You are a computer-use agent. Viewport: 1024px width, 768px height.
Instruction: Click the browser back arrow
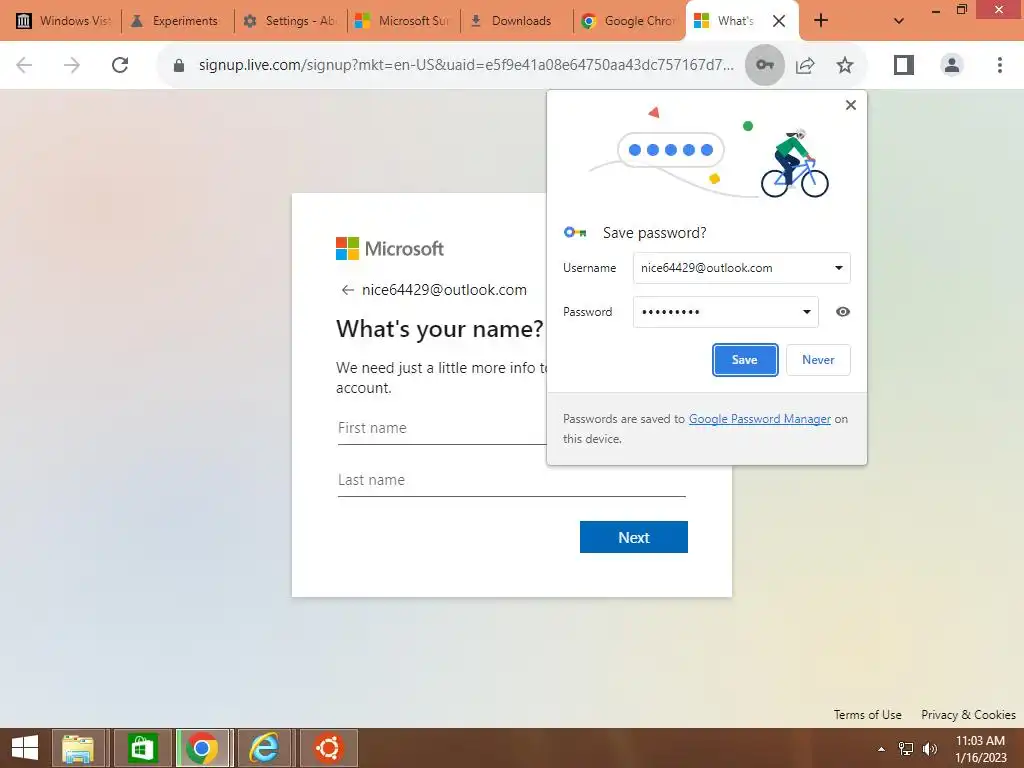[x=24, y=65]
